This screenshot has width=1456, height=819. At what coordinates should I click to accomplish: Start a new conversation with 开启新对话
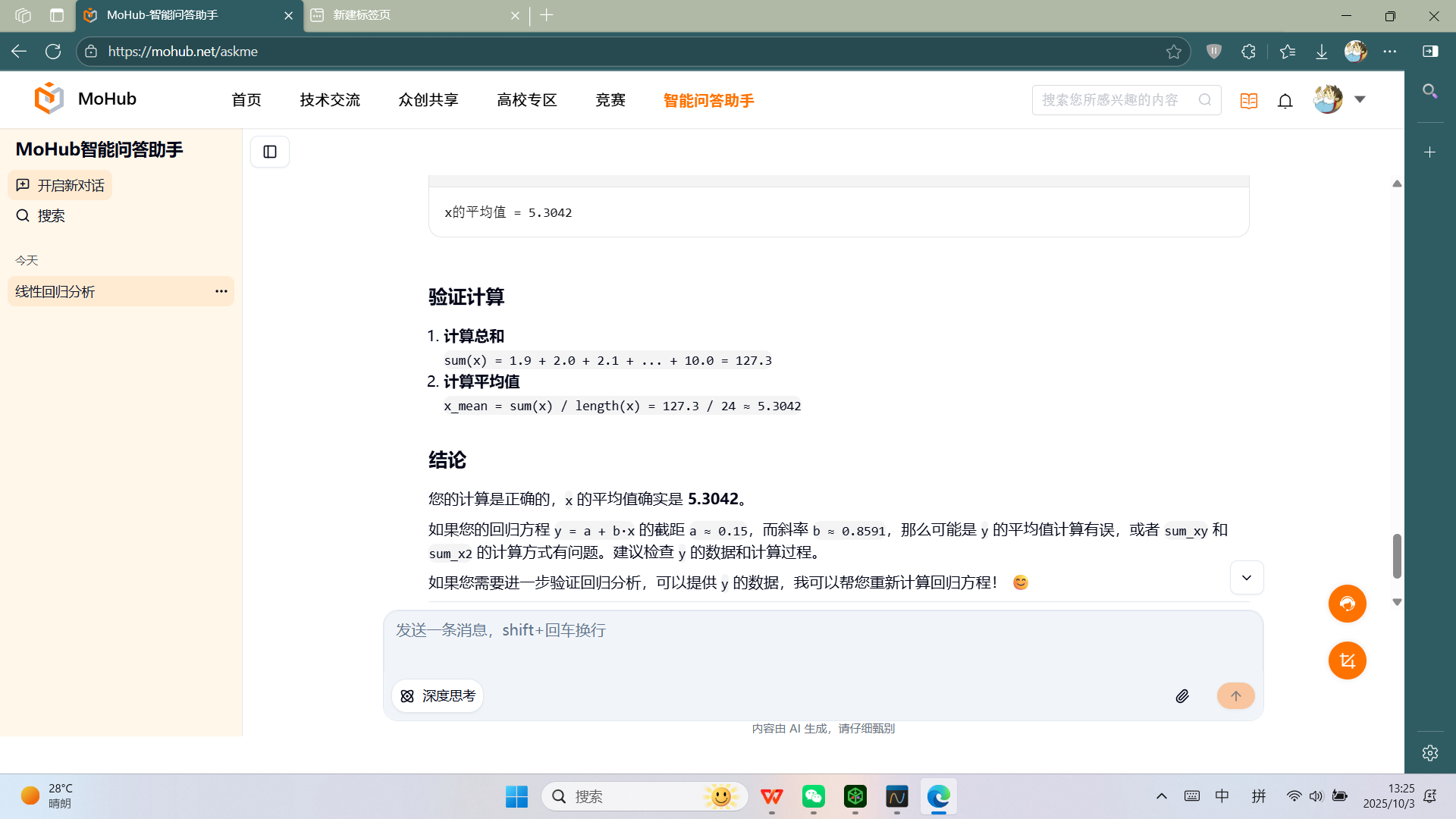tap(61, 186)
